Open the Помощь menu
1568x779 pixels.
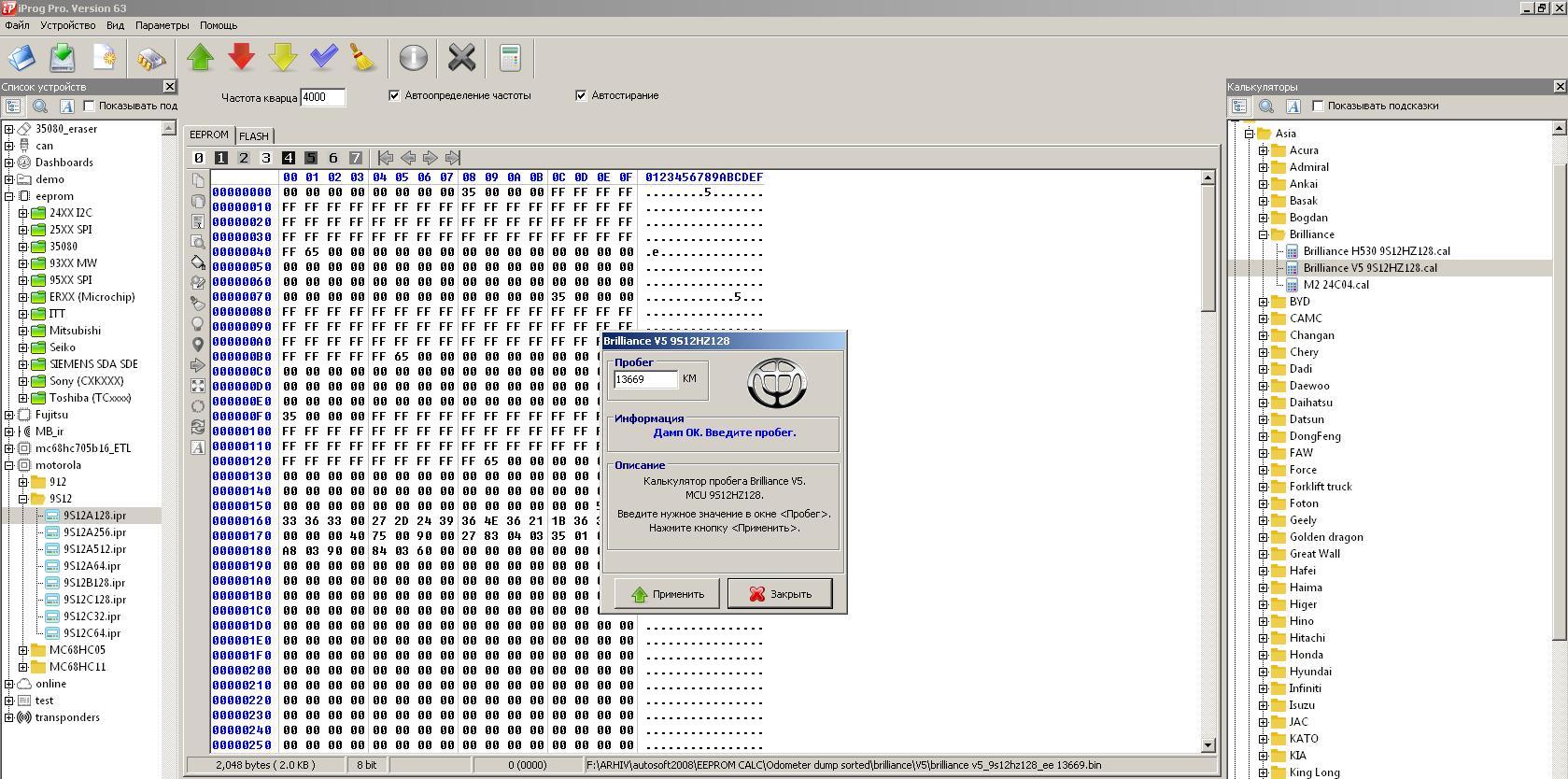[219, 25]
